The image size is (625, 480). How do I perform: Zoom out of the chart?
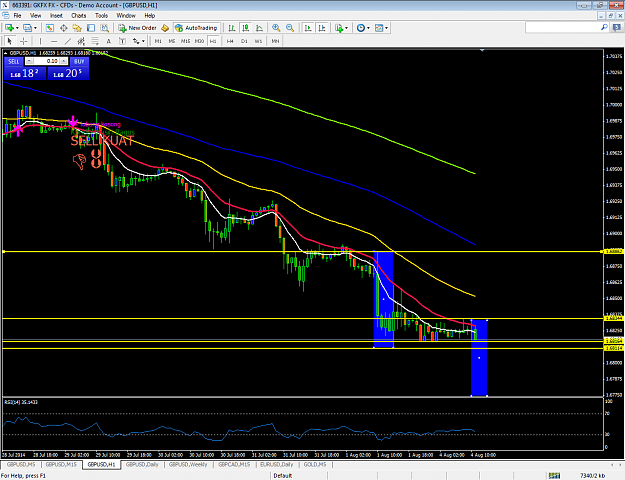(290, 28)
